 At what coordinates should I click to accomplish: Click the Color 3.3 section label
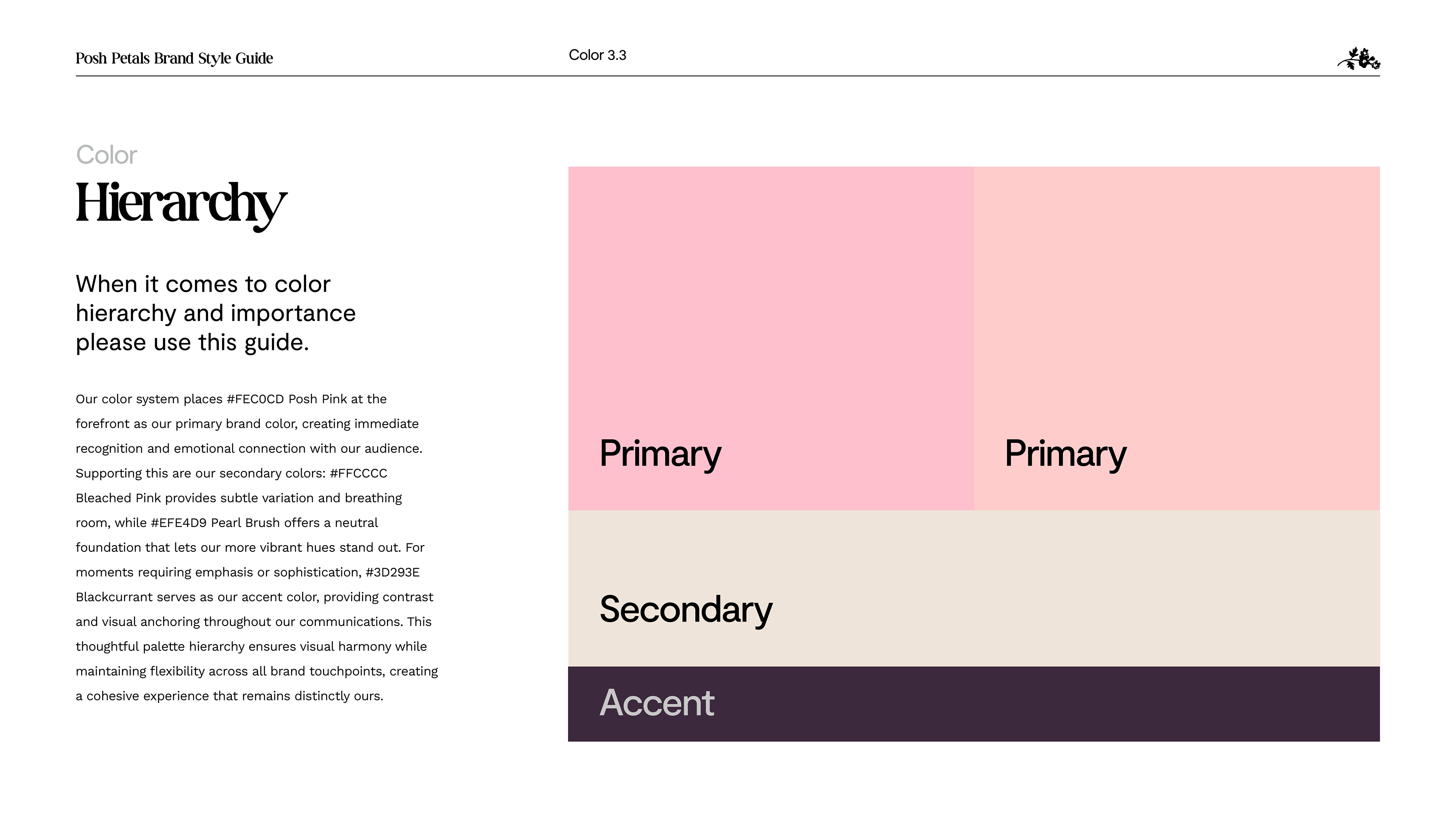tap(598, 55)
